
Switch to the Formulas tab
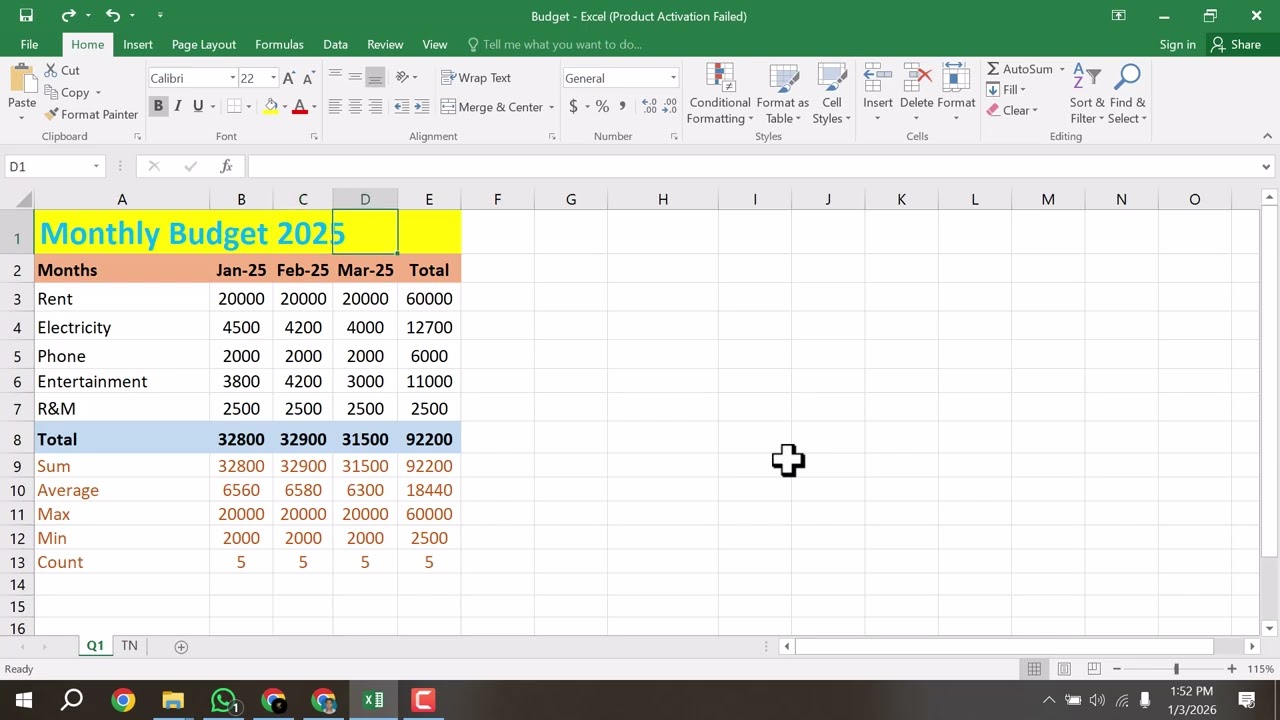point(279,44)
